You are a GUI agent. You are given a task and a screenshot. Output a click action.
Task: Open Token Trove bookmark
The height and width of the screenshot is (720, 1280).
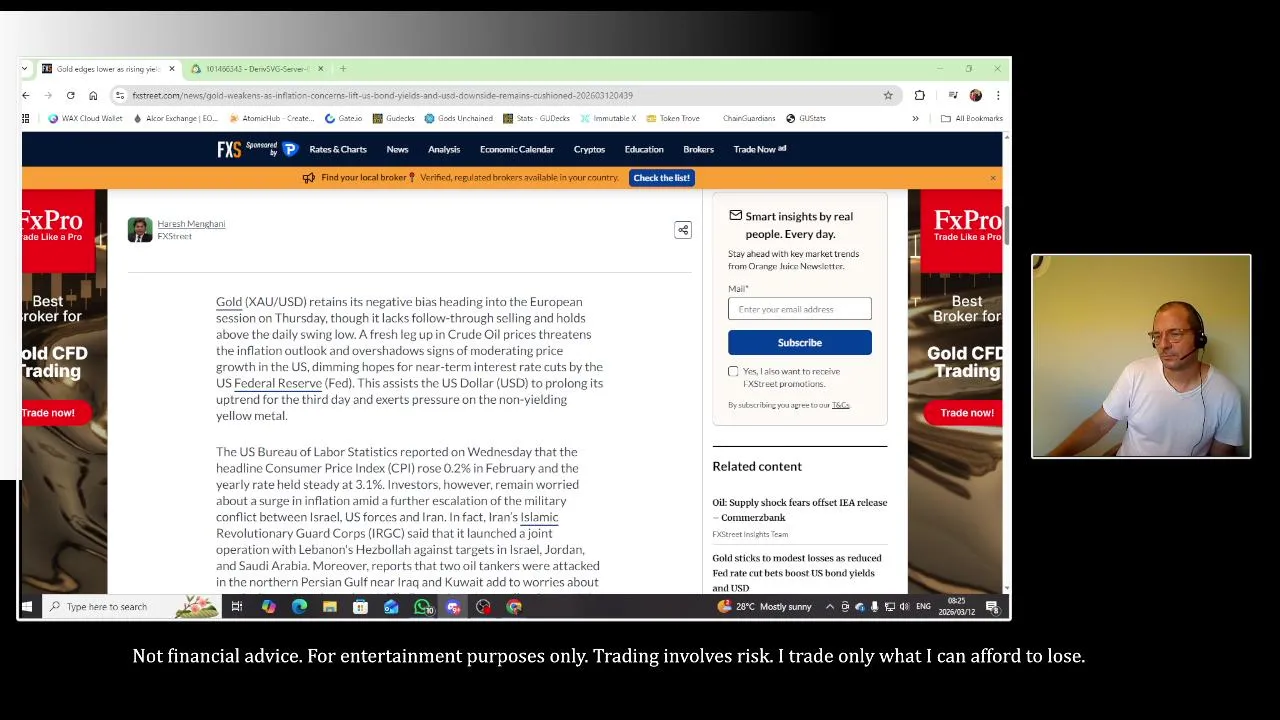tap(673, 118)
